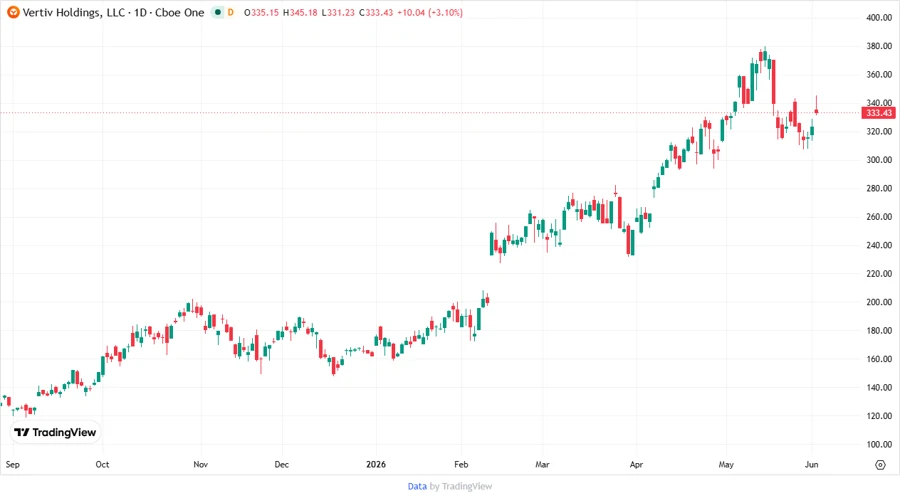Click the low value L331.23
The width and height of the screenshot is (900, 498).
pyautogui.click(x=338, y=12)
